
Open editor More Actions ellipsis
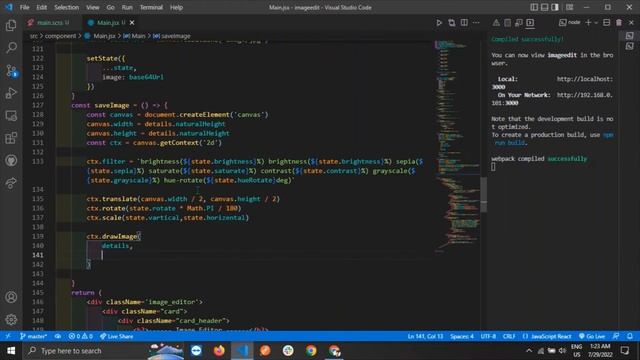476,23
